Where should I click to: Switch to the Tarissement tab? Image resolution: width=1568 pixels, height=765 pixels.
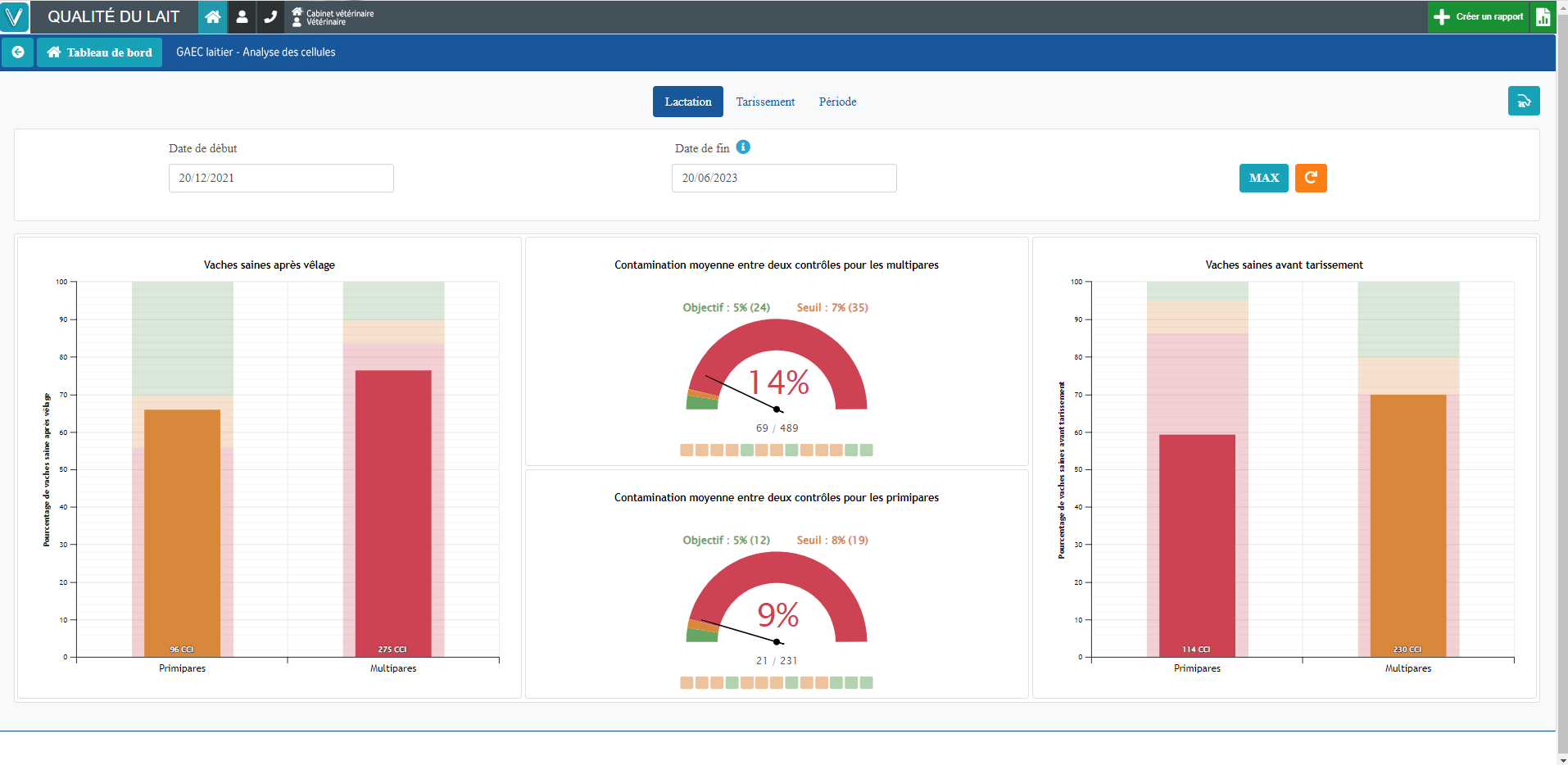click(765, 102)
